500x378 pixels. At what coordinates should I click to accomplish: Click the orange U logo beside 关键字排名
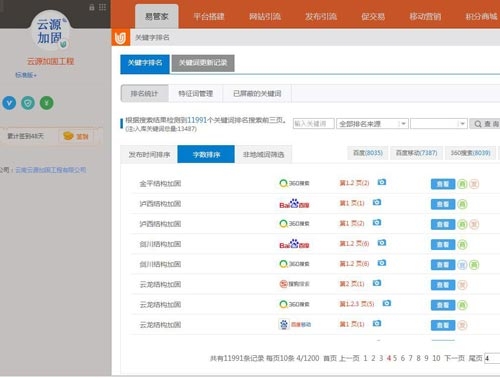pos(120,38)
